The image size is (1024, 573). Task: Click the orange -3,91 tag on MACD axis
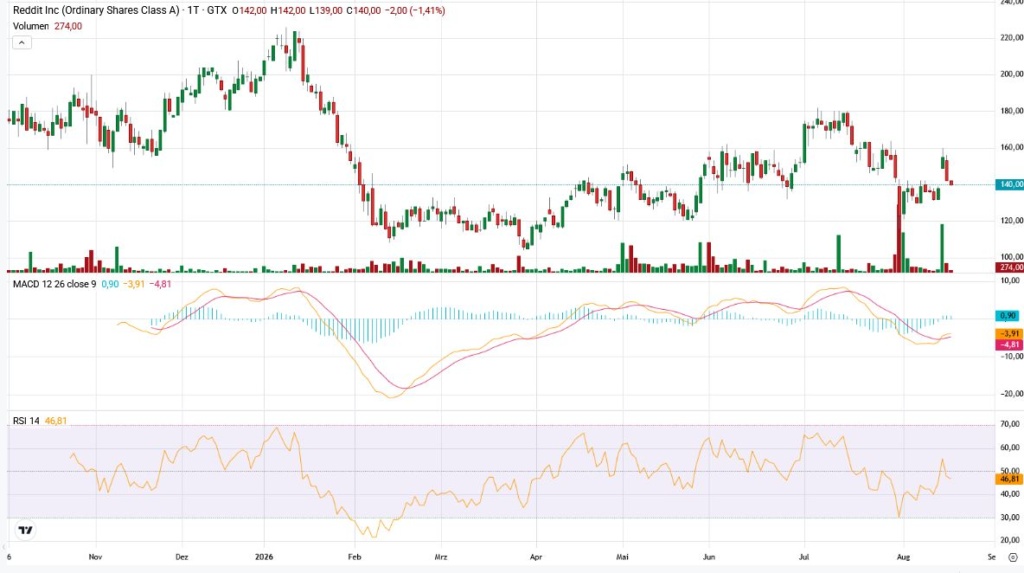pos(1009,334)
